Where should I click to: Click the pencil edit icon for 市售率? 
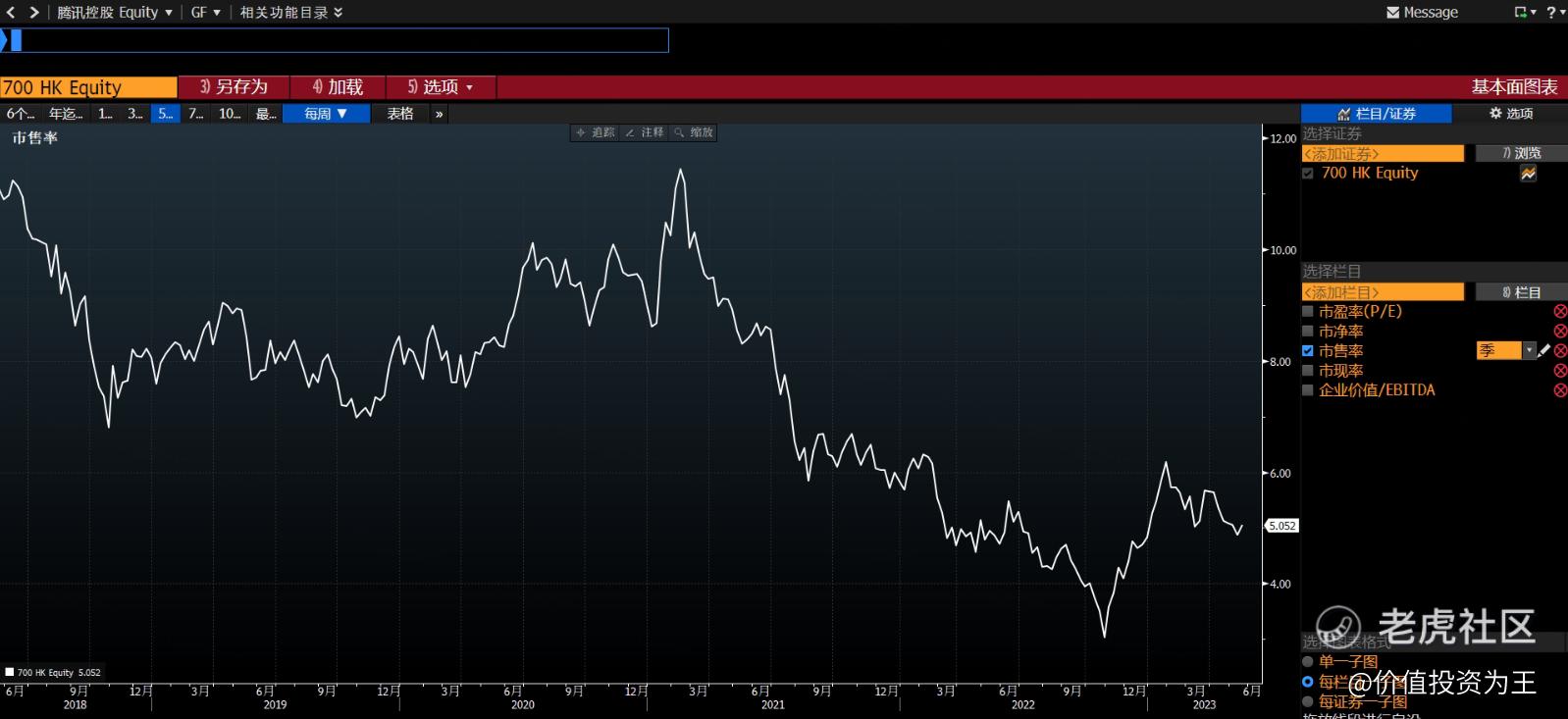[x=1543, y=350]
